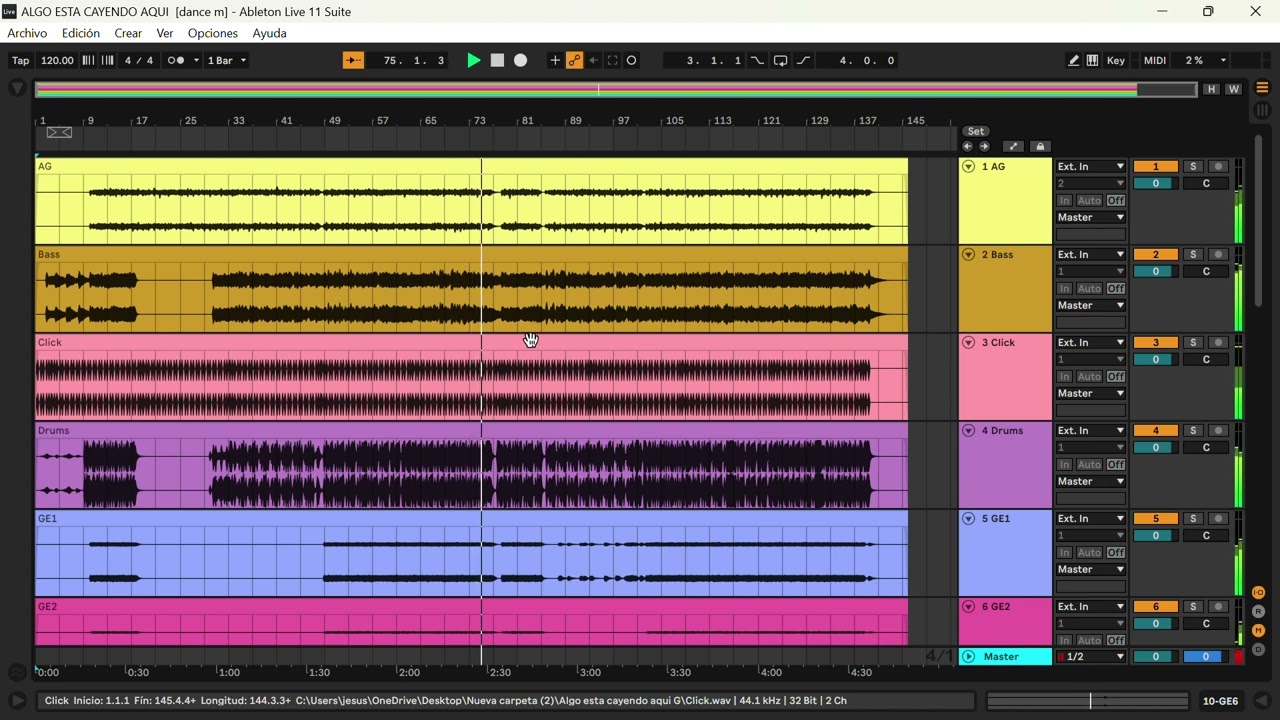1280x720 pixels.
Task: Click the Tap tempo button
Action: coord(20,61)
